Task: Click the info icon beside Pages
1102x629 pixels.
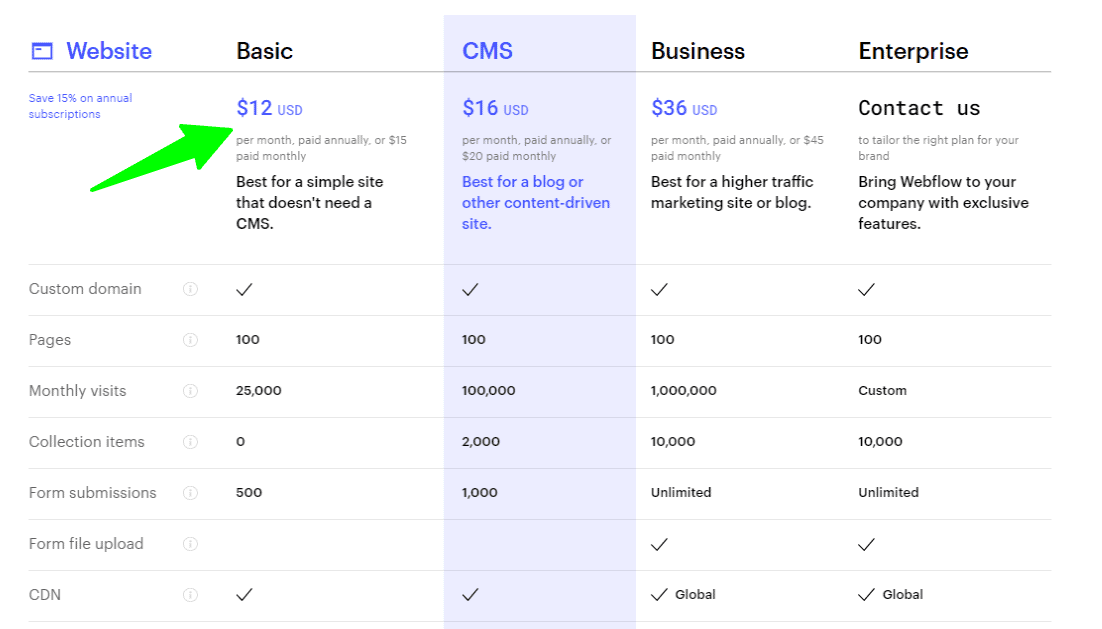Action: [190, 340]
